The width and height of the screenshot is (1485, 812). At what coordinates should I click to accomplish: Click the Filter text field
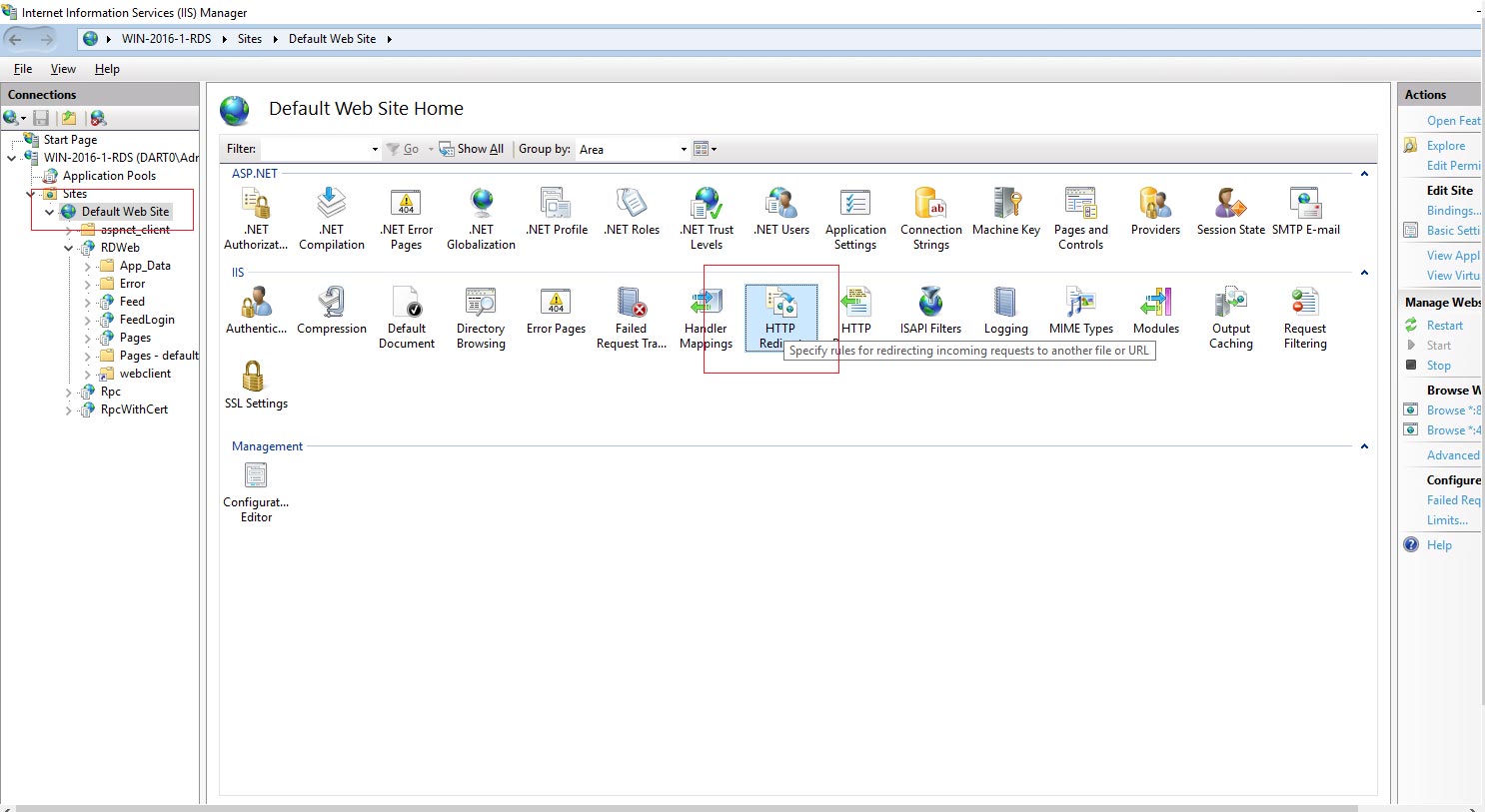pyautogui.click(x=314, y=149)
